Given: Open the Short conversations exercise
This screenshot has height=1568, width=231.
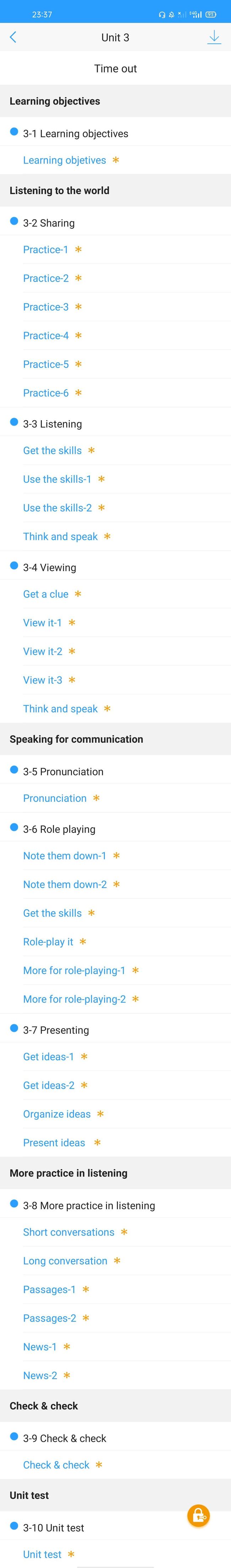Looking at the screenshot, I should coord(69,1232).
